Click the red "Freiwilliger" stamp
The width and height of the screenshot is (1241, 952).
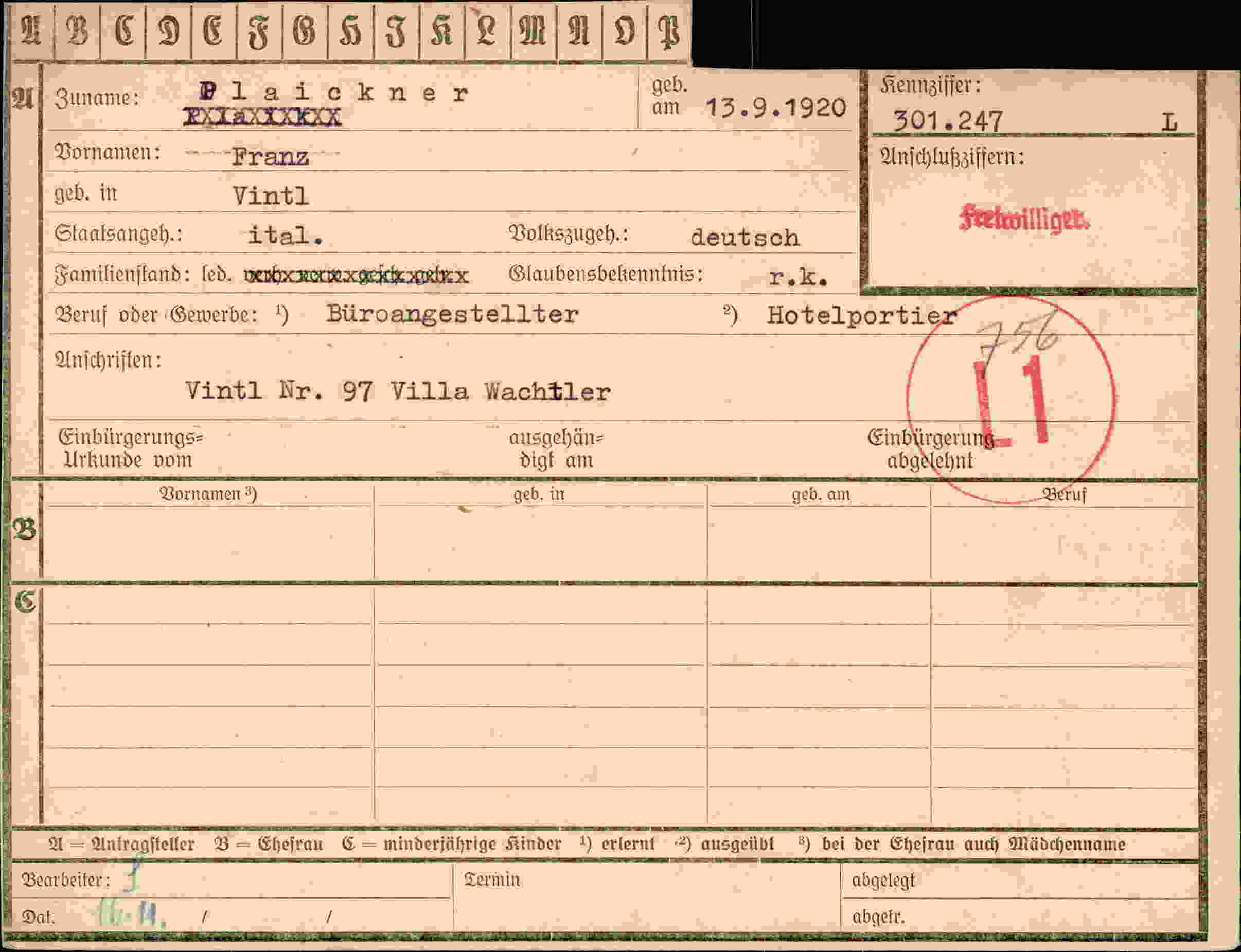[1024, 218]
